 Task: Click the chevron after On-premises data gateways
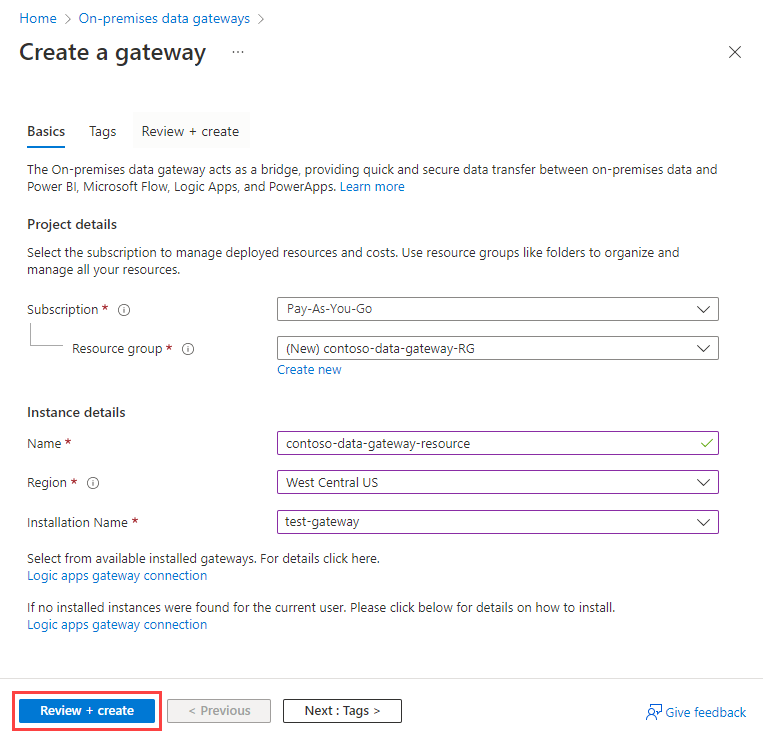pos(261,19)
